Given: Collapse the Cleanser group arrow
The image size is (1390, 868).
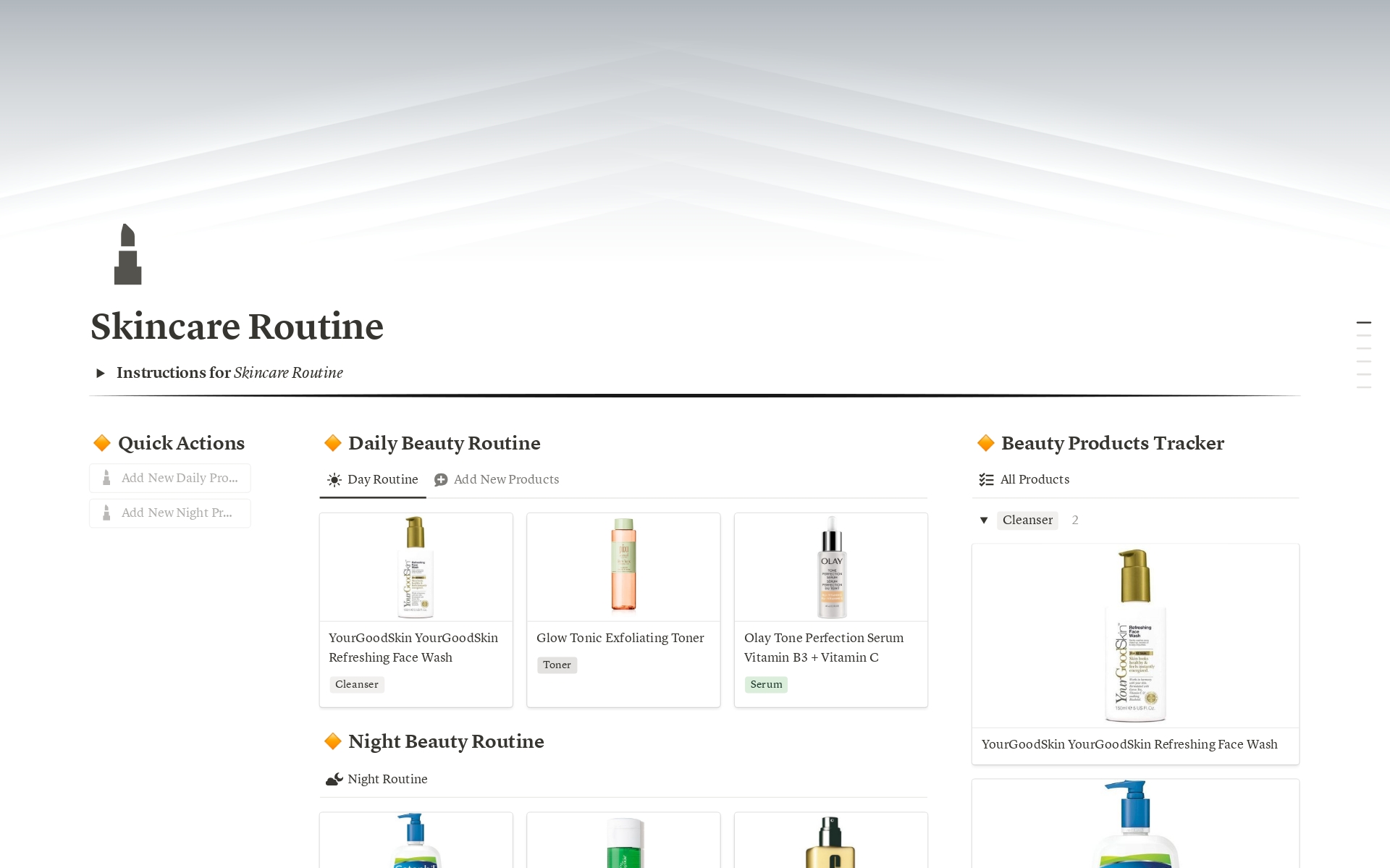Looking at the screenshot, I should [984, 521].
